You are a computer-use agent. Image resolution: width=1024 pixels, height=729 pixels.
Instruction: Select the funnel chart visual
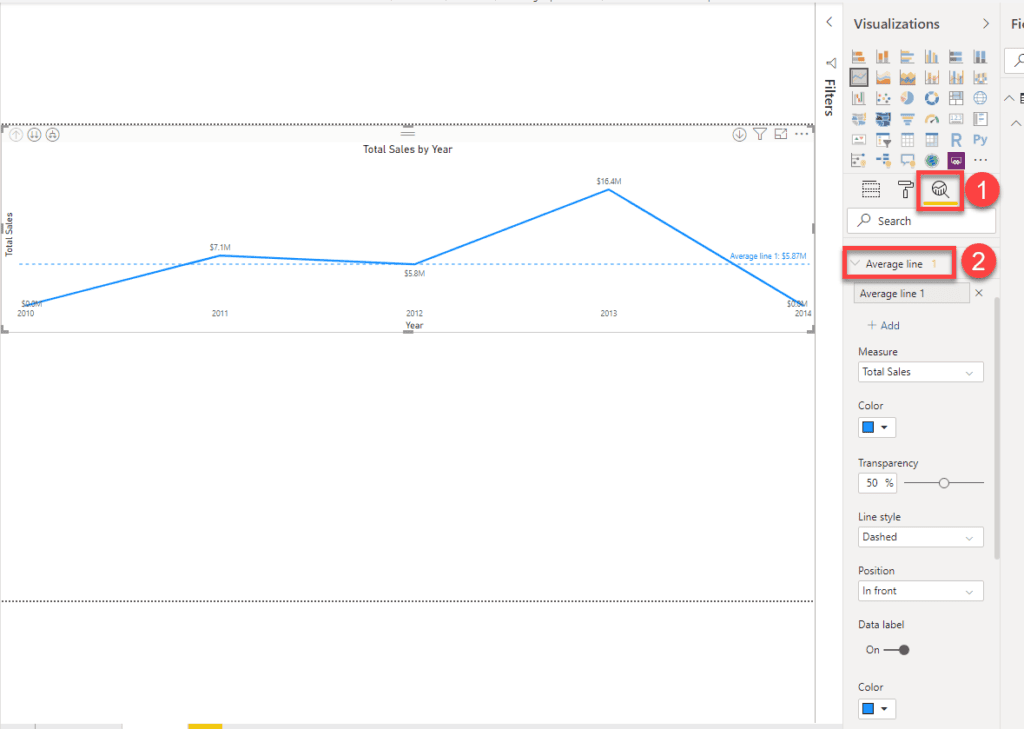pos(907,119)
